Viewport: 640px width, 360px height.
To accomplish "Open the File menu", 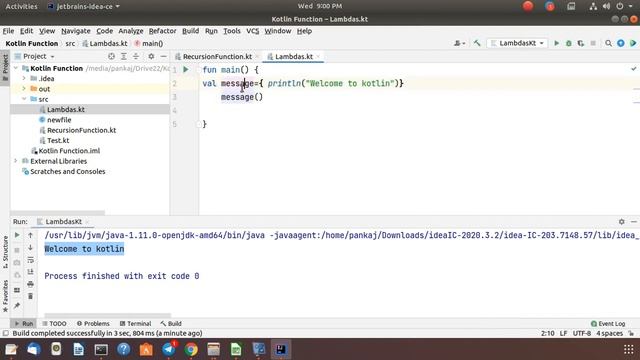I will 8,31.
